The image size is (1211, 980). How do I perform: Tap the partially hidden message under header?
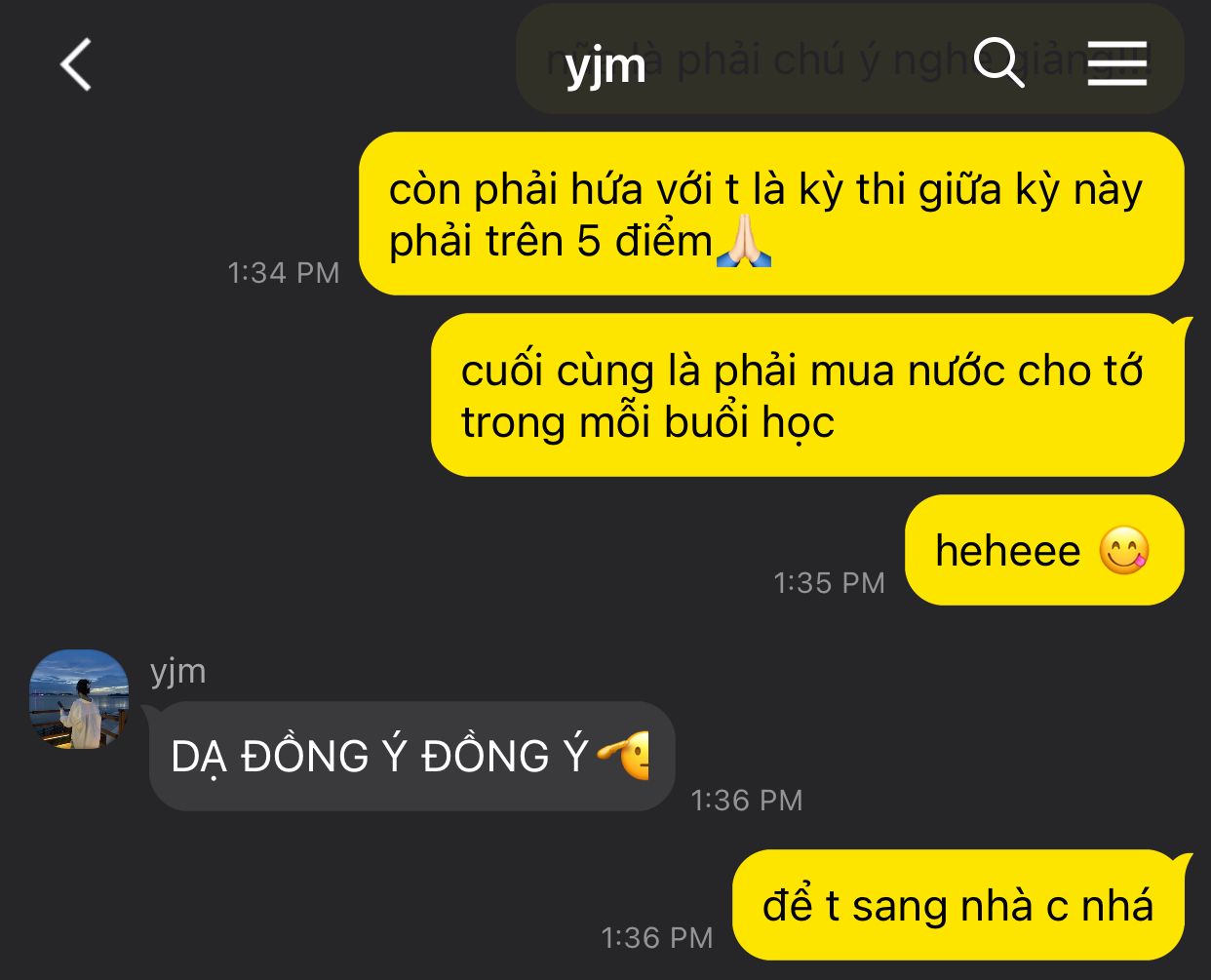pos(849,60)
